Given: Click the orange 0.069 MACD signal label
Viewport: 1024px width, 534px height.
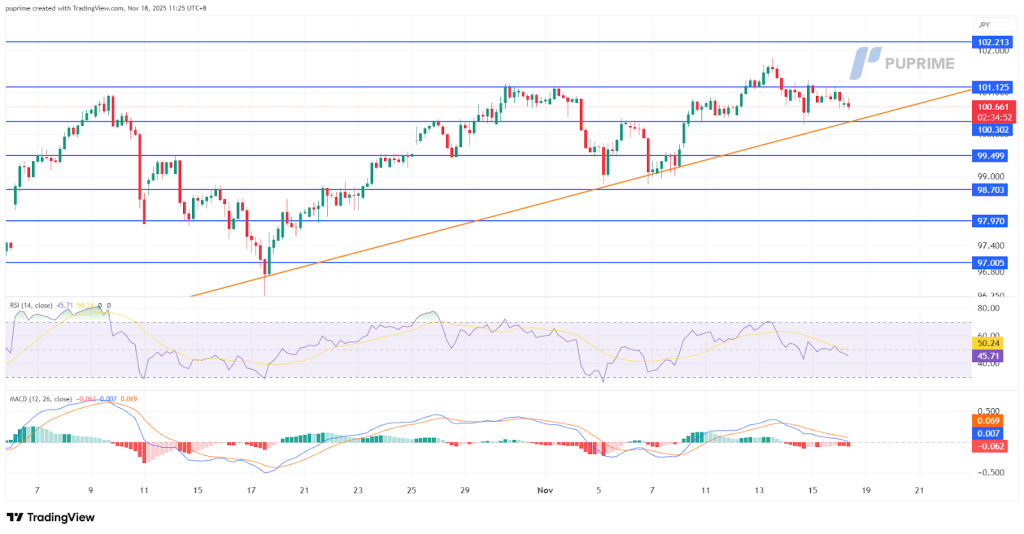Looking at the screenshot, I should 988,420.
